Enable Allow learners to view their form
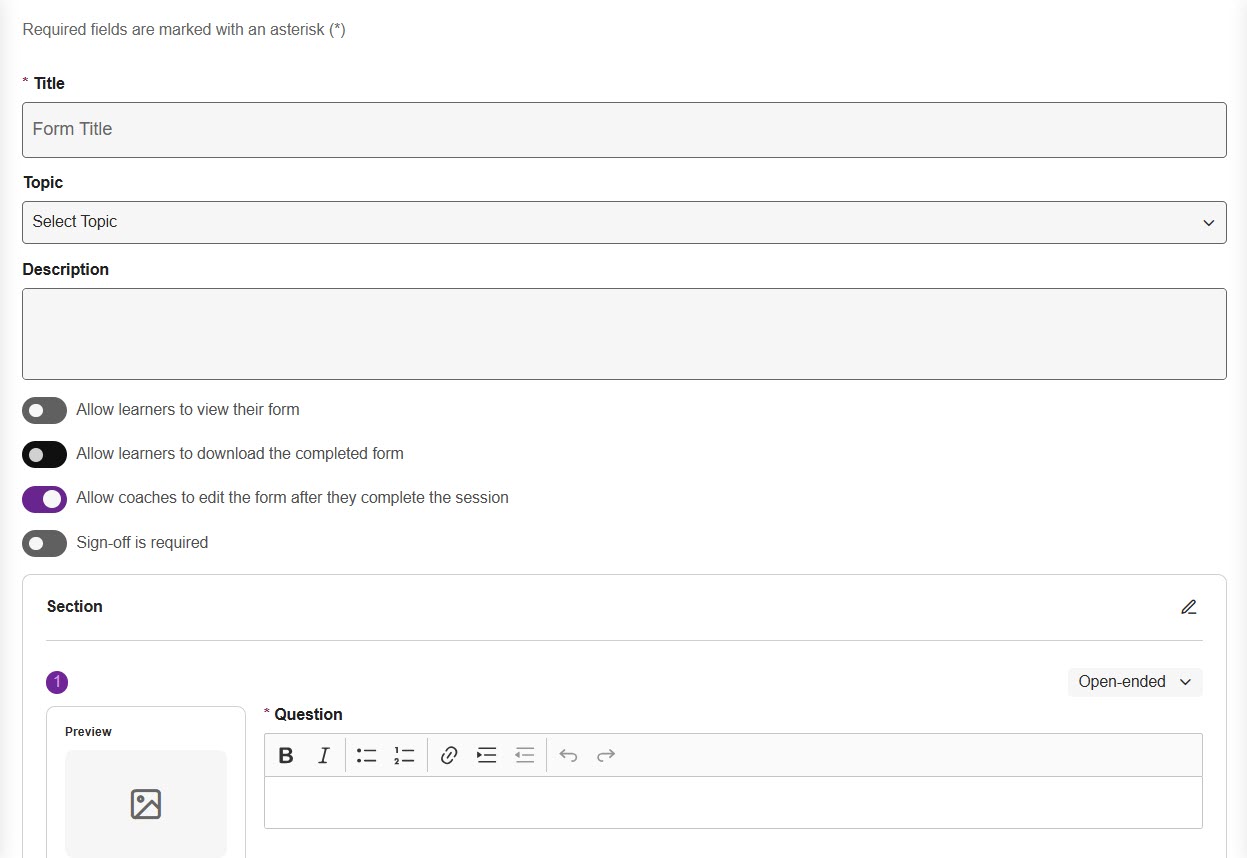This screenshot has width=1247, height=858. 44,410
